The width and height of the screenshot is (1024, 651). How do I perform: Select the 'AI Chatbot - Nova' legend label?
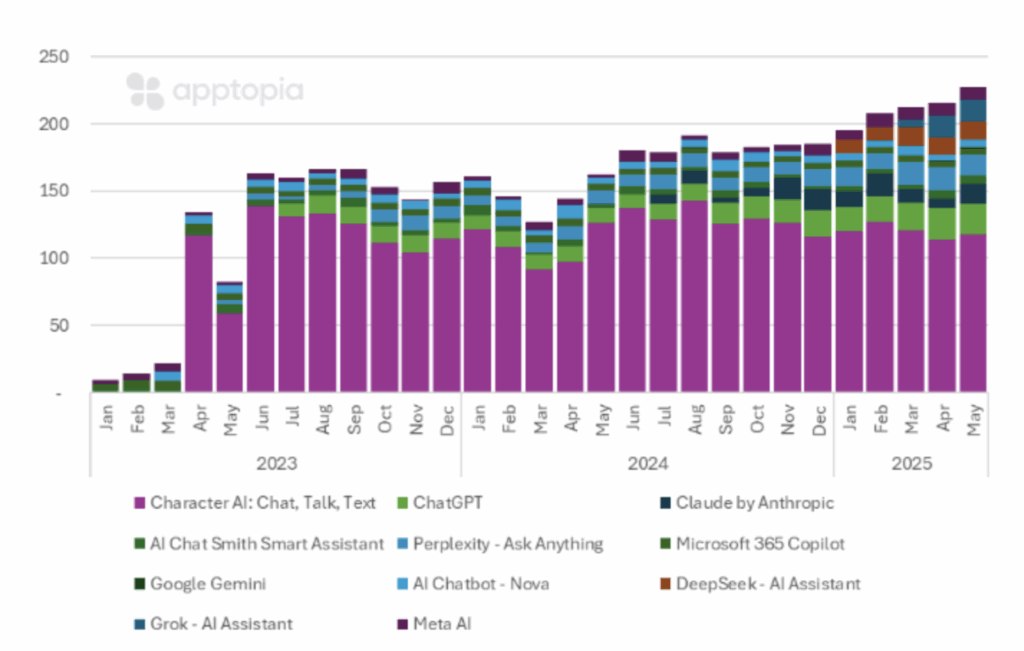pyautogui.click(x=481, y=584)
